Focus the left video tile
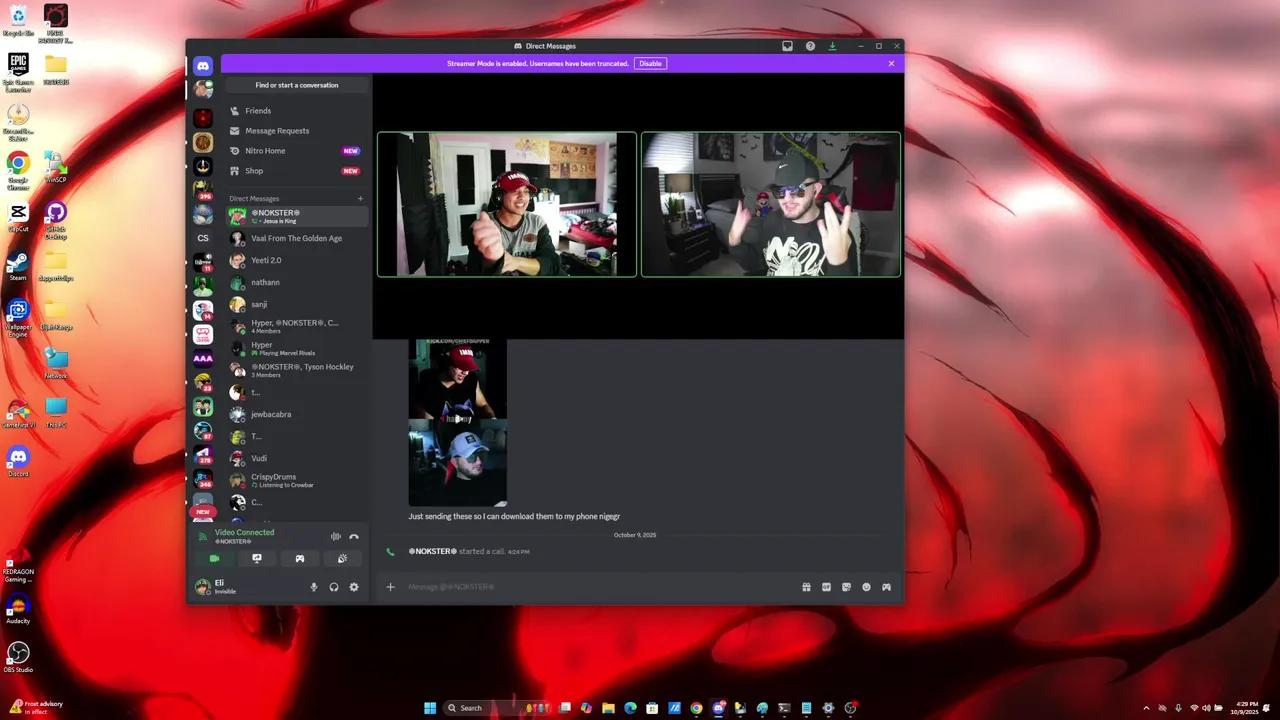Image resolution: width=1280 pixels, height=720 pixels. 507,204
